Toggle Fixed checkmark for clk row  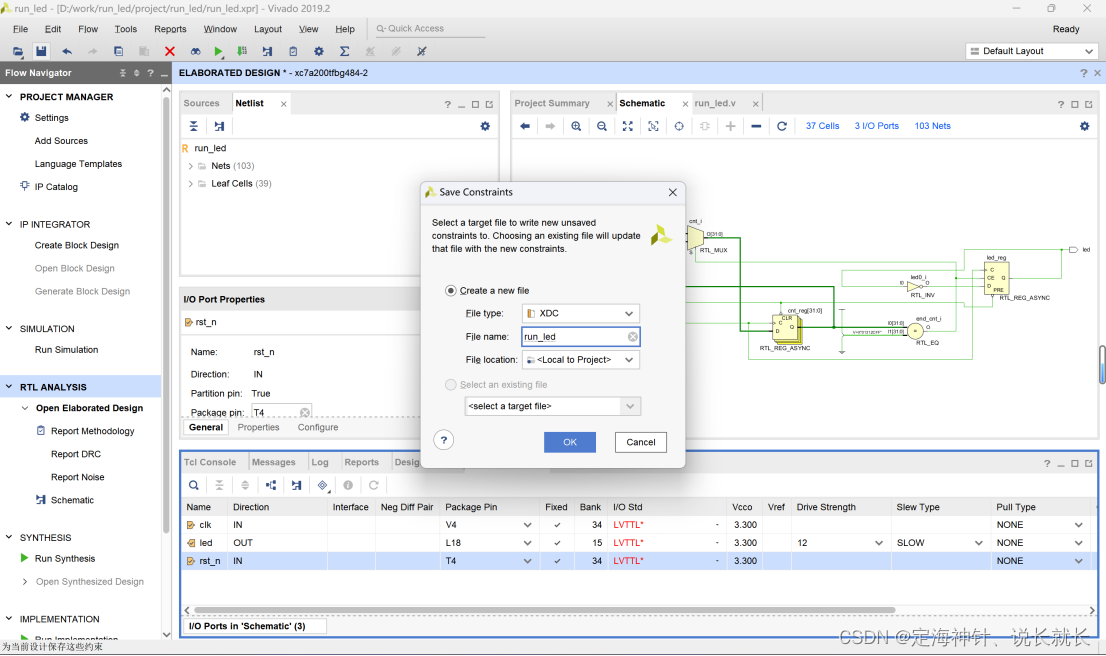pos(557,526)
